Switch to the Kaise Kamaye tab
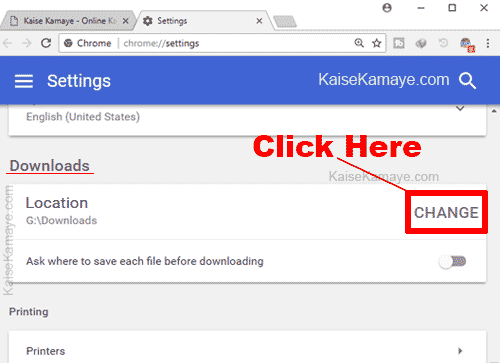The height and width of the screenshot is (363, 500). (x=67, y=21)
